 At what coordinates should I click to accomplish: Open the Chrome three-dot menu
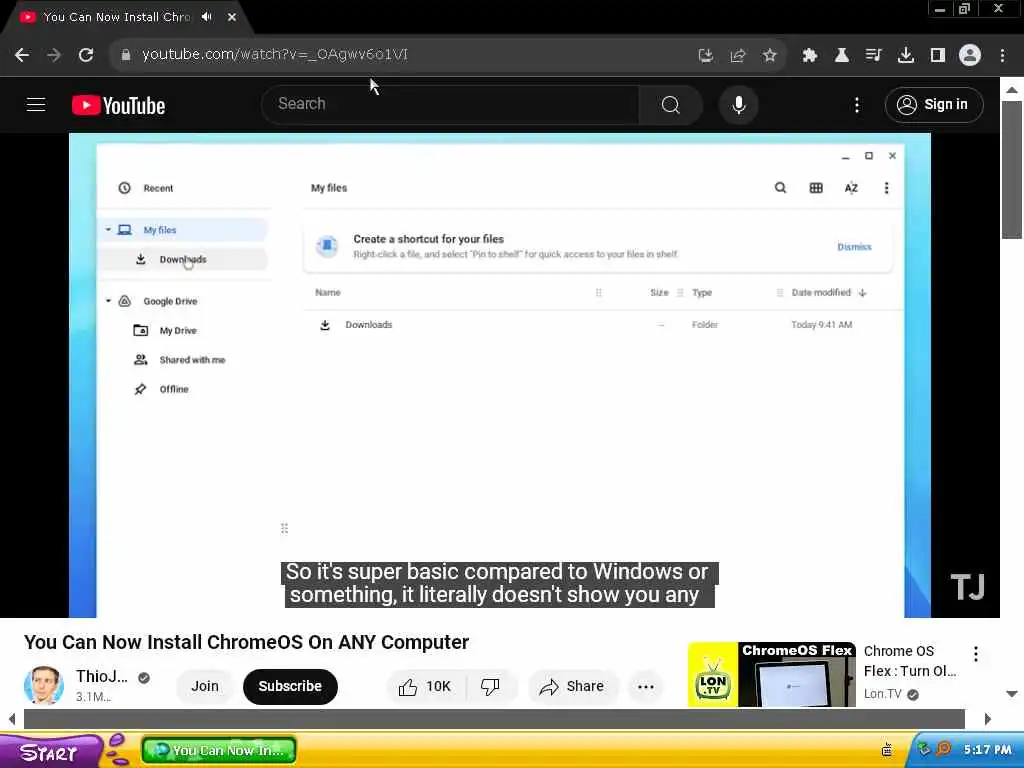pyautogui.click(x=1002, y=56)
